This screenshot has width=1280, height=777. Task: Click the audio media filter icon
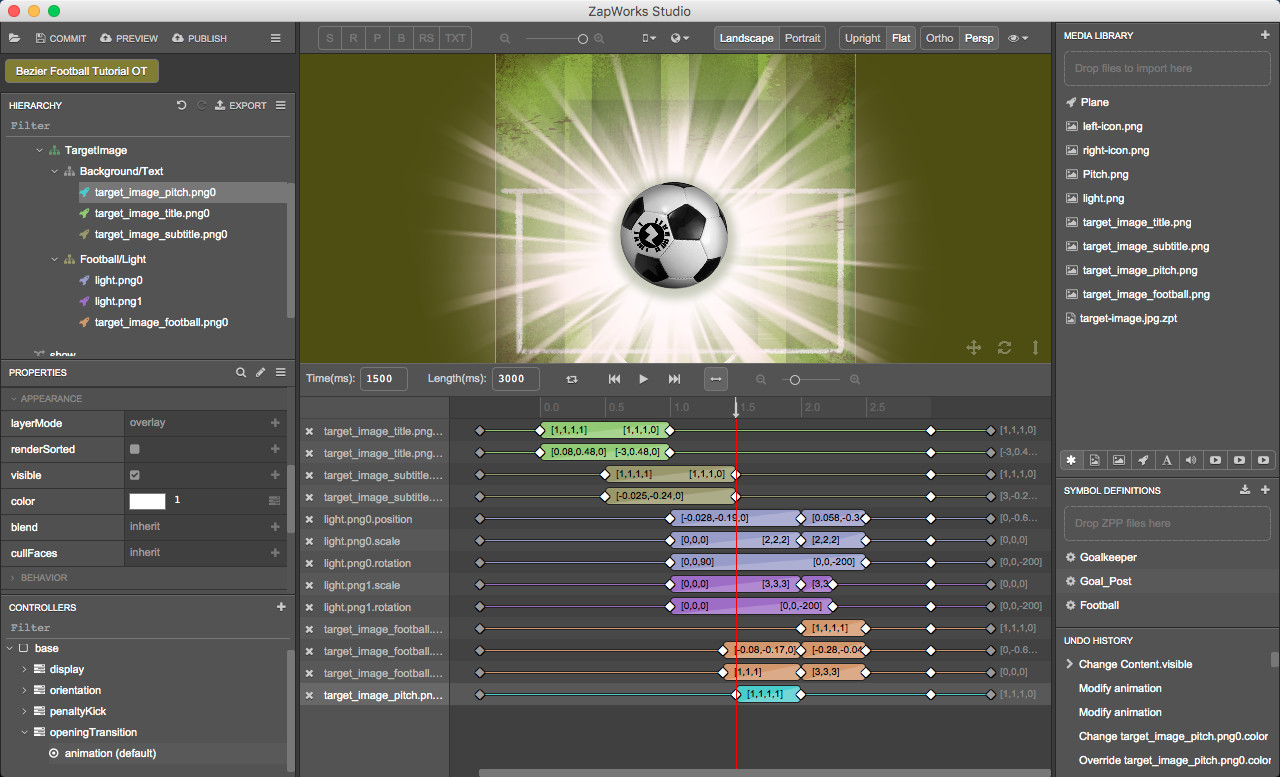pyautogui.click(x=1191, y=460)
